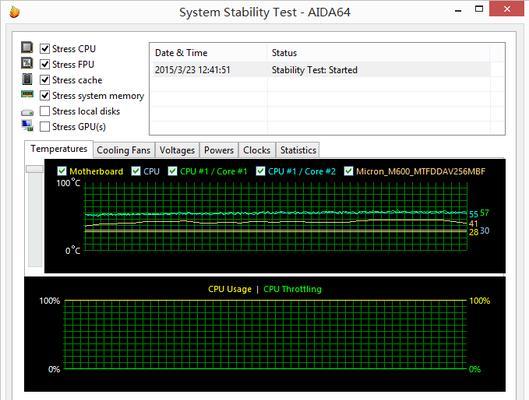529x400 pixels.
Task: Enable the Stress GPU(s) checkbox
Action: [x=45, y=126]
